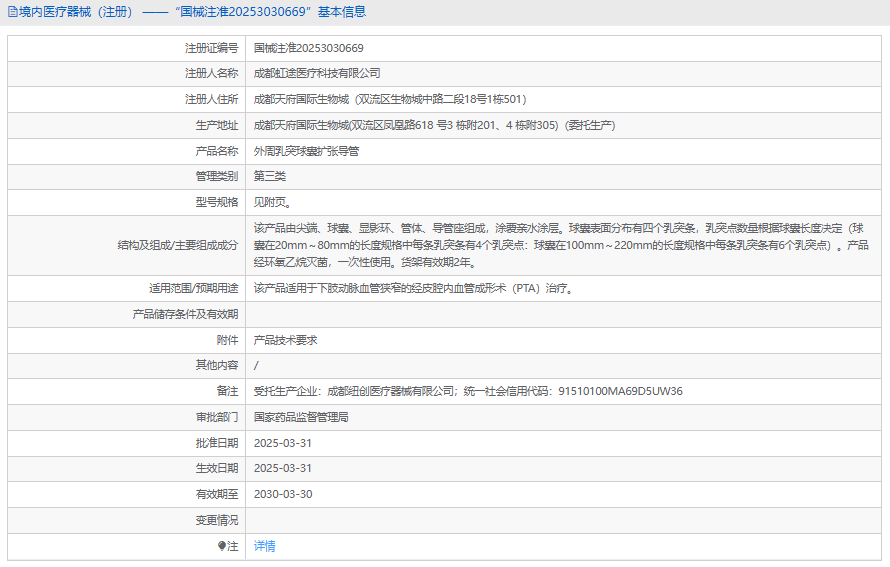Click the production address 生产地址 value
This screenshot has width=890, height=567.
(434, 125)
